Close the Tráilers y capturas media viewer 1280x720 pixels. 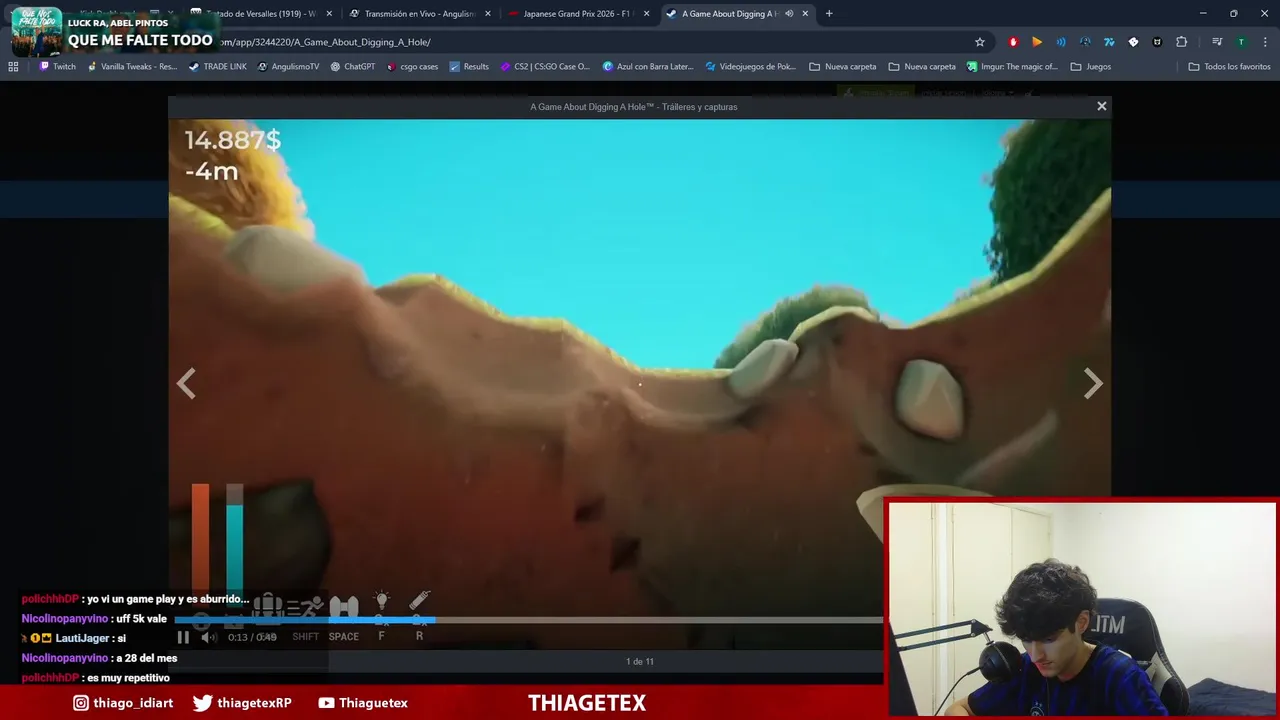(1102, 106)
